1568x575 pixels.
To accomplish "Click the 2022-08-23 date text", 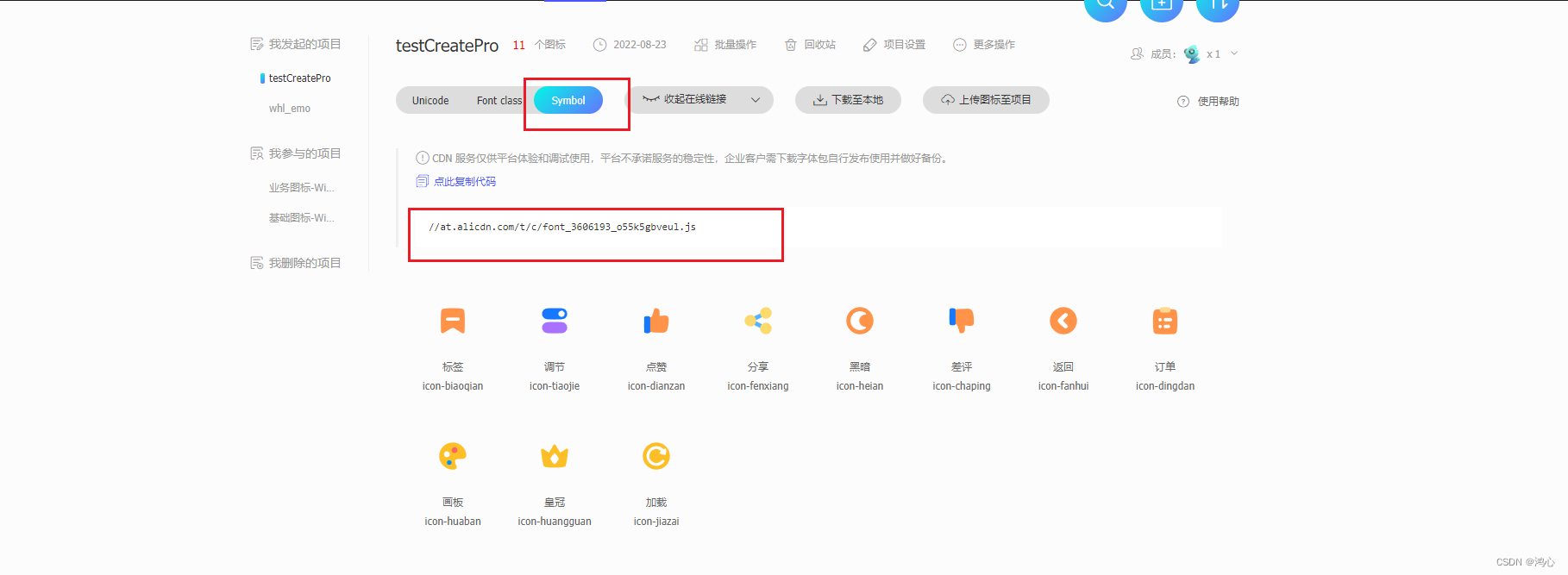I will pyautogui.click(x=640, y=45).
